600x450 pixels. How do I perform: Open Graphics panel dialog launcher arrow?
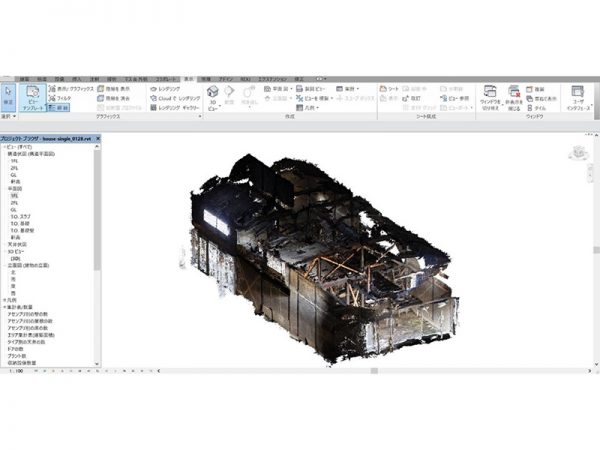pos(200,116)
